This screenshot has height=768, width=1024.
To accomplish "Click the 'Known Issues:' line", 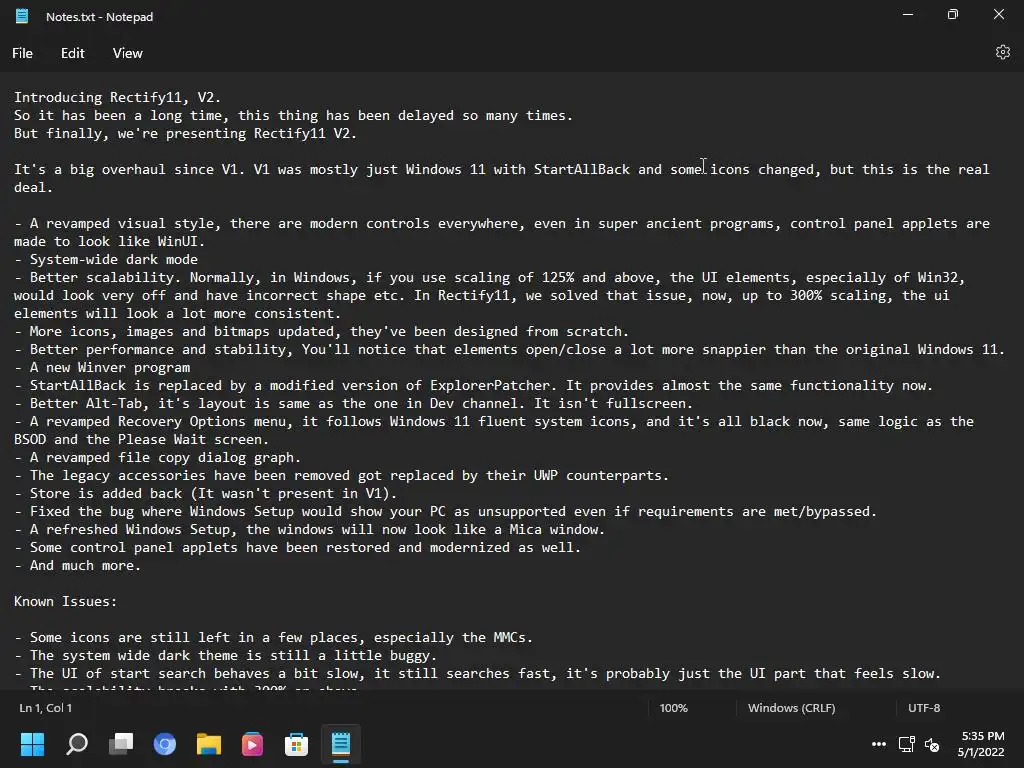I will click(65, 601).
